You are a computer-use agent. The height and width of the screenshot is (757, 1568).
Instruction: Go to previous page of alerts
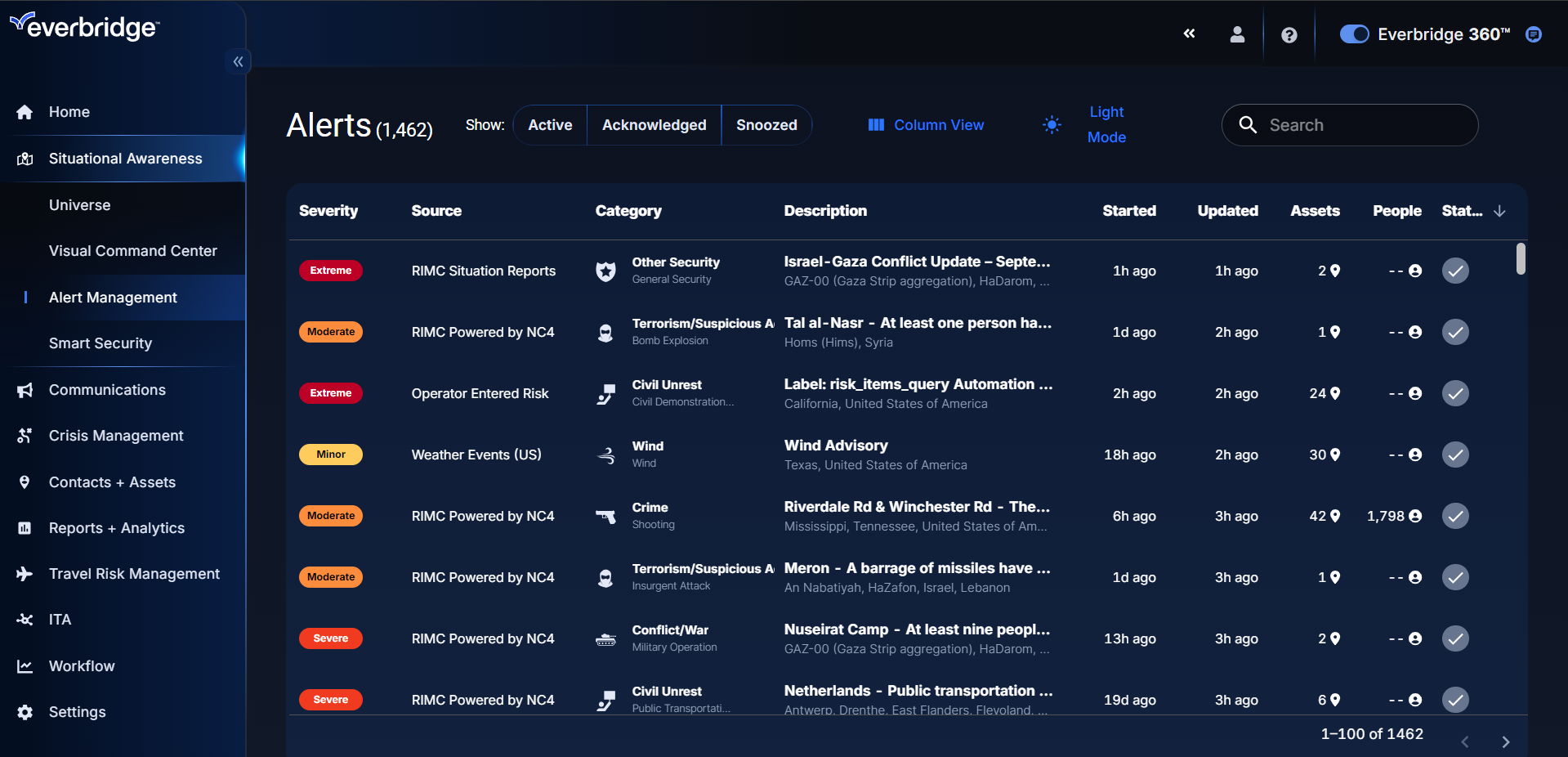pyautogui.click(x=1465, y=741)
